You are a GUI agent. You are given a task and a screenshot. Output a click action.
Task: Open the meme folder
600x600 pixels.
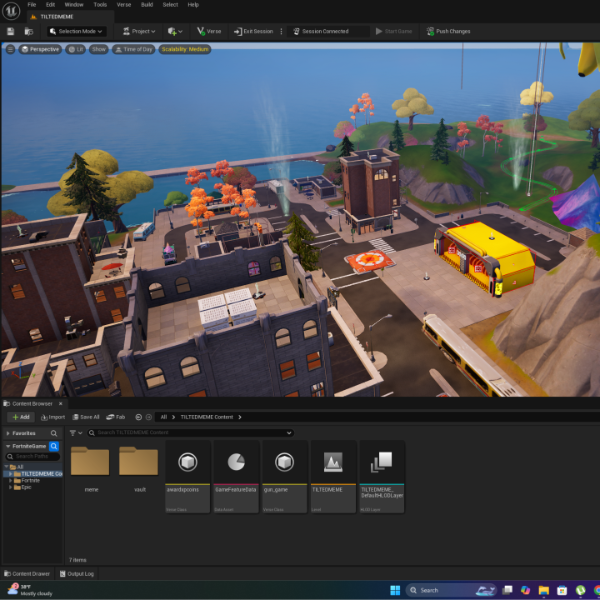(91, 470)
